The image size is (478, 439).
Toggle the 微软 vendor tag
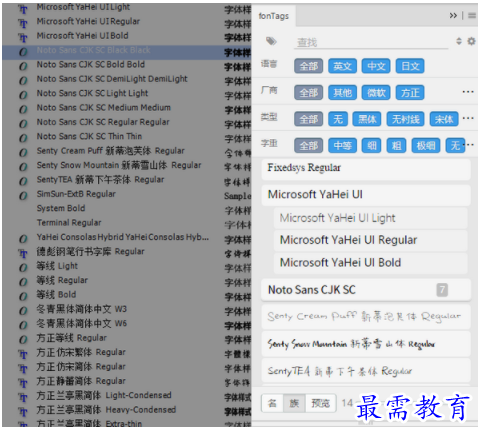376,92
